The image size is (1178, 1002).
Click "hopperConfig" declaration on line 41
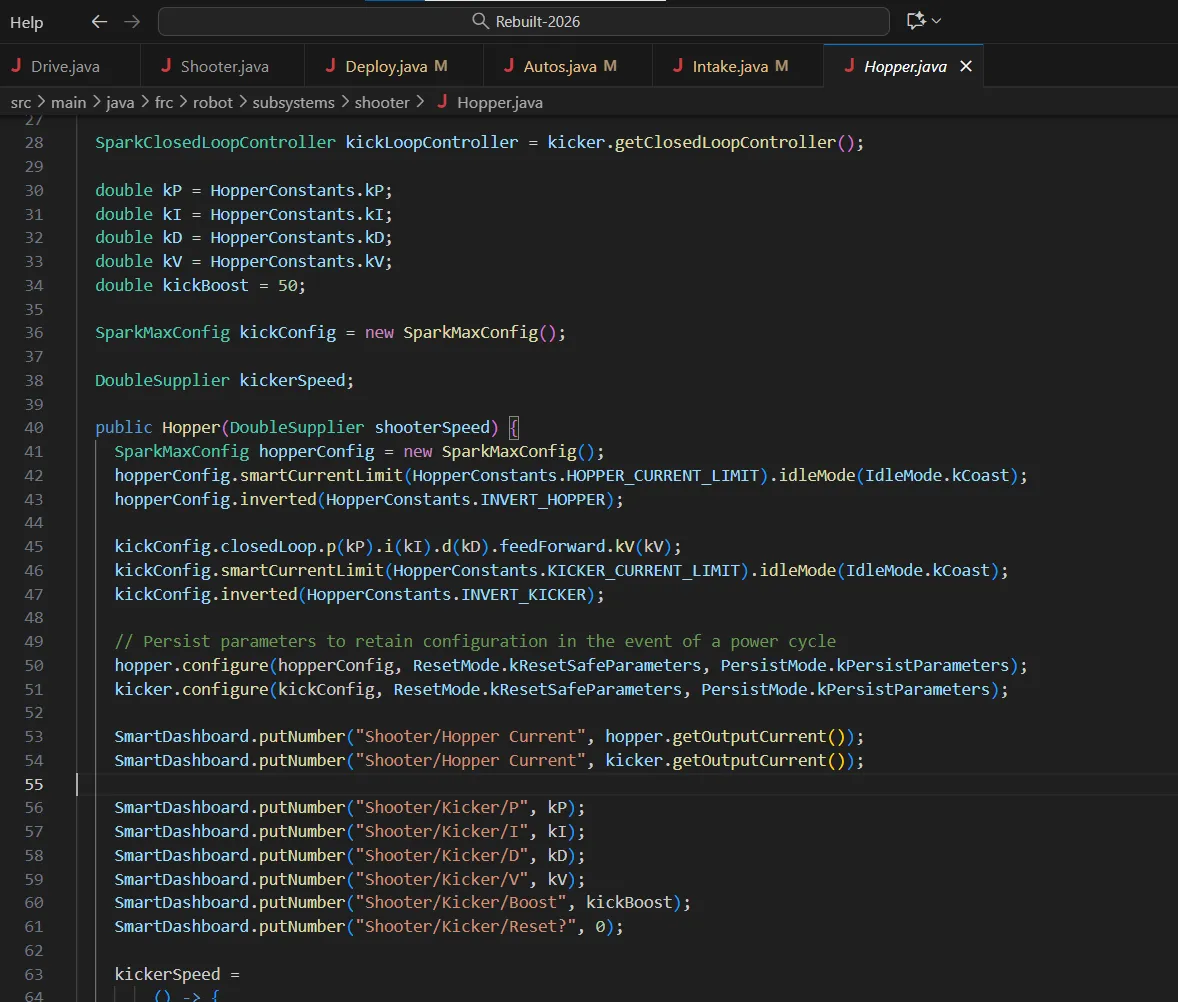316,451
